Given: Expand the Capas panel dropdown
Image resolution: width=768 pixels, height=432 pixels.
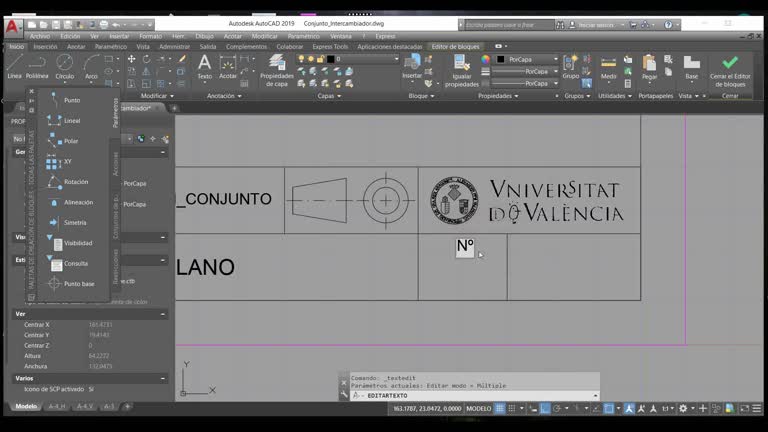Looking at the screenshot, I should (x=329, y=96).
